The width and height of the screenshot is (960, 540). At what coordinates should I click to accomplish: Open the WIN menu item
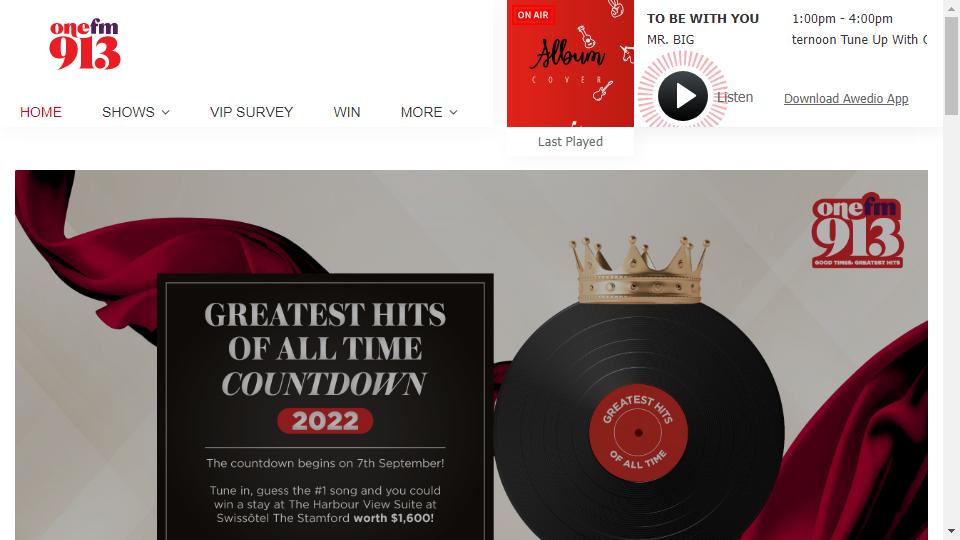347,112
